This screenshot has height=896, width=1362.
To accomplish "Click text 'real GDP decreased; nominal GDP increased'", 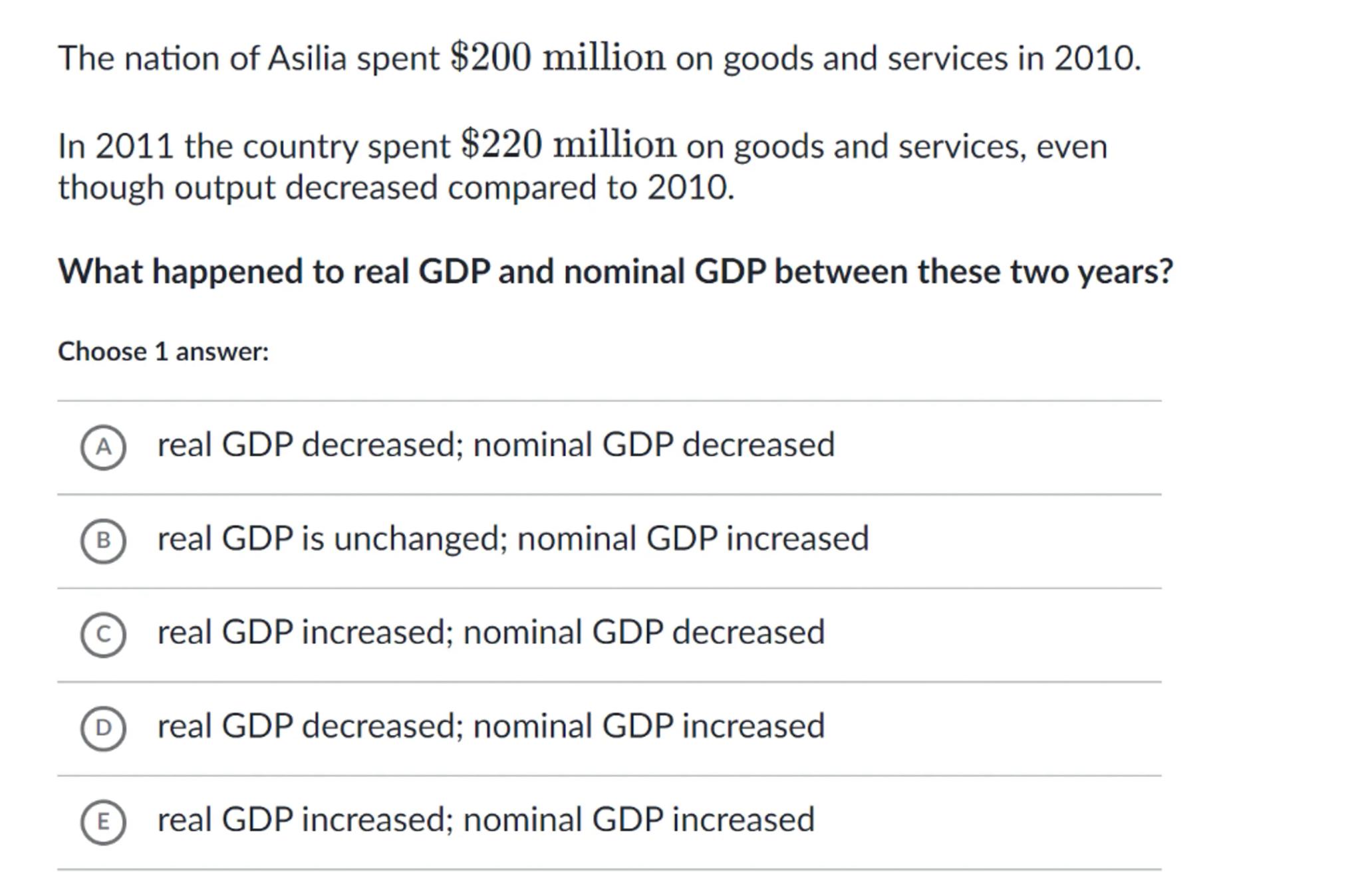I will [491, 726].
